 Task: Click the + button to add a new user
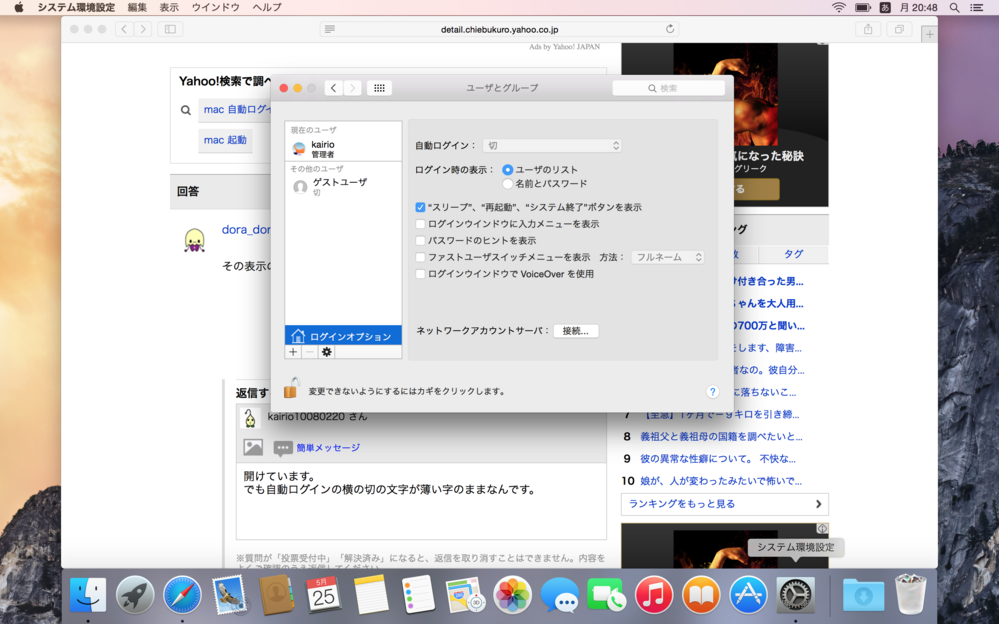point(293,352)
